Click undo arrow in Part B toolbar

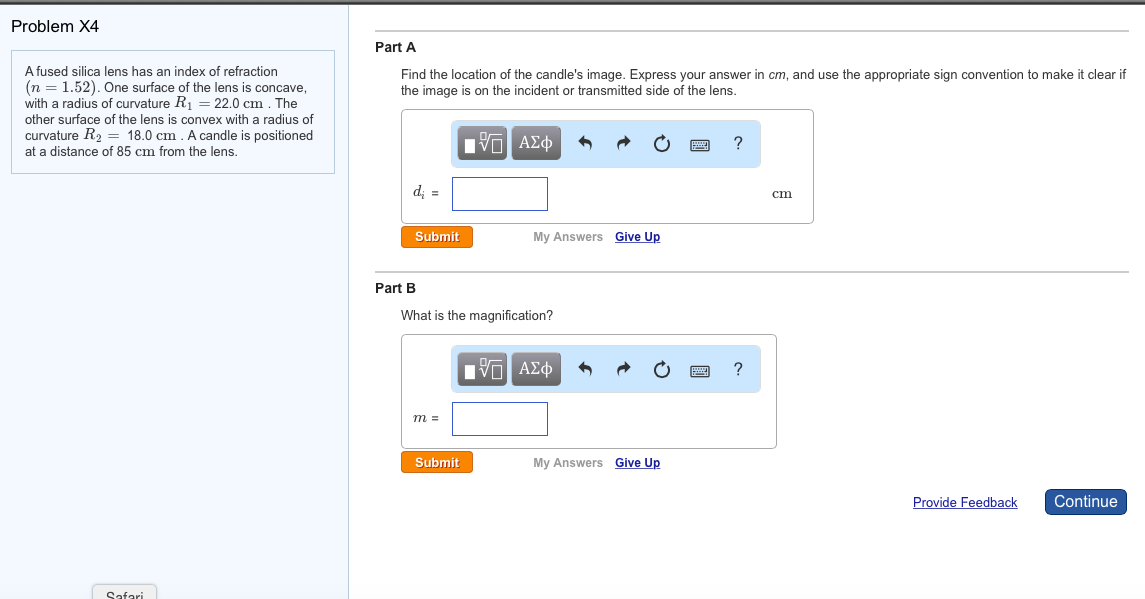[586, 370]
